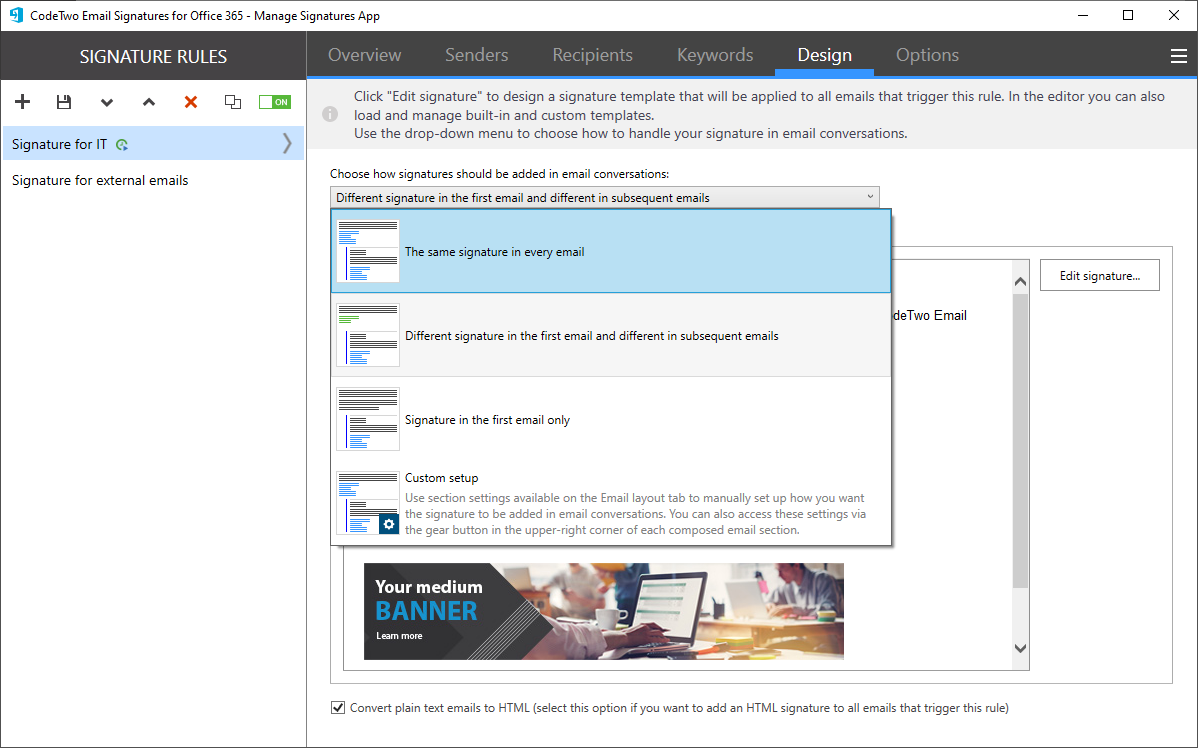The height and width of the screenshot is (748, 1198).
Task: Click thumbnail for first email only option
Action: pyautogui.click(x=367, y=419)
